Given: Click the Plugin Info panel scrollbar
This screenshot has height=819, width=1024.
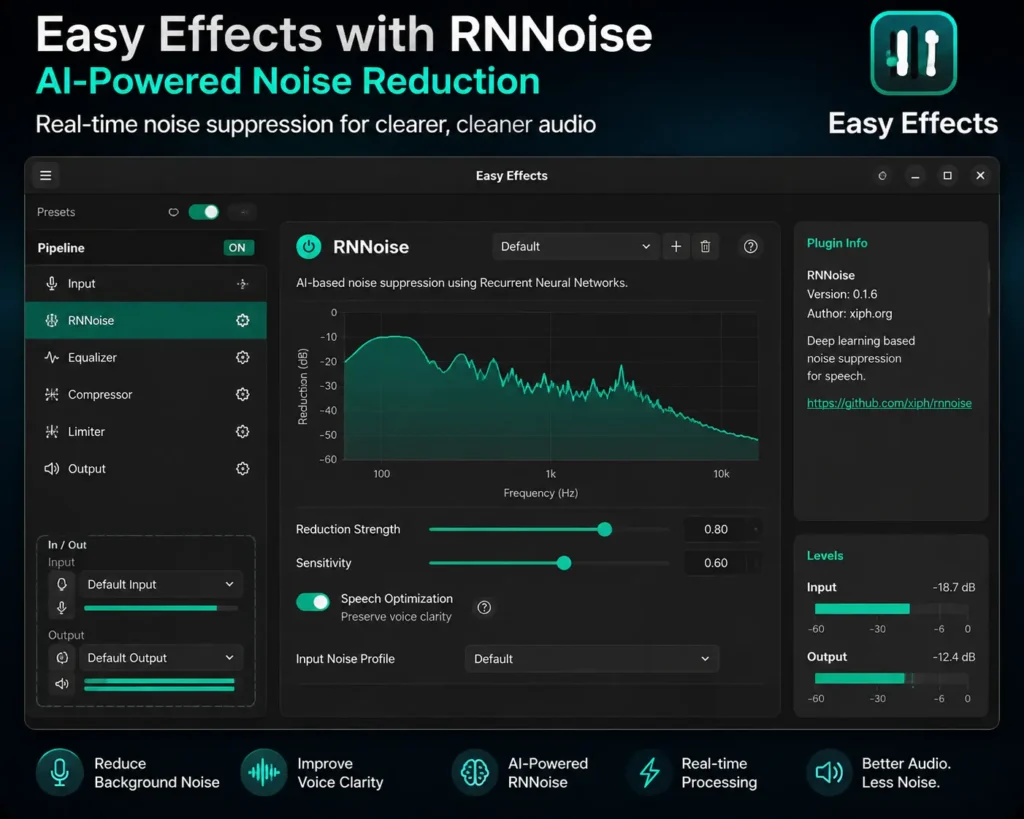Looking at the screenshot, I should tap(989, 291).
